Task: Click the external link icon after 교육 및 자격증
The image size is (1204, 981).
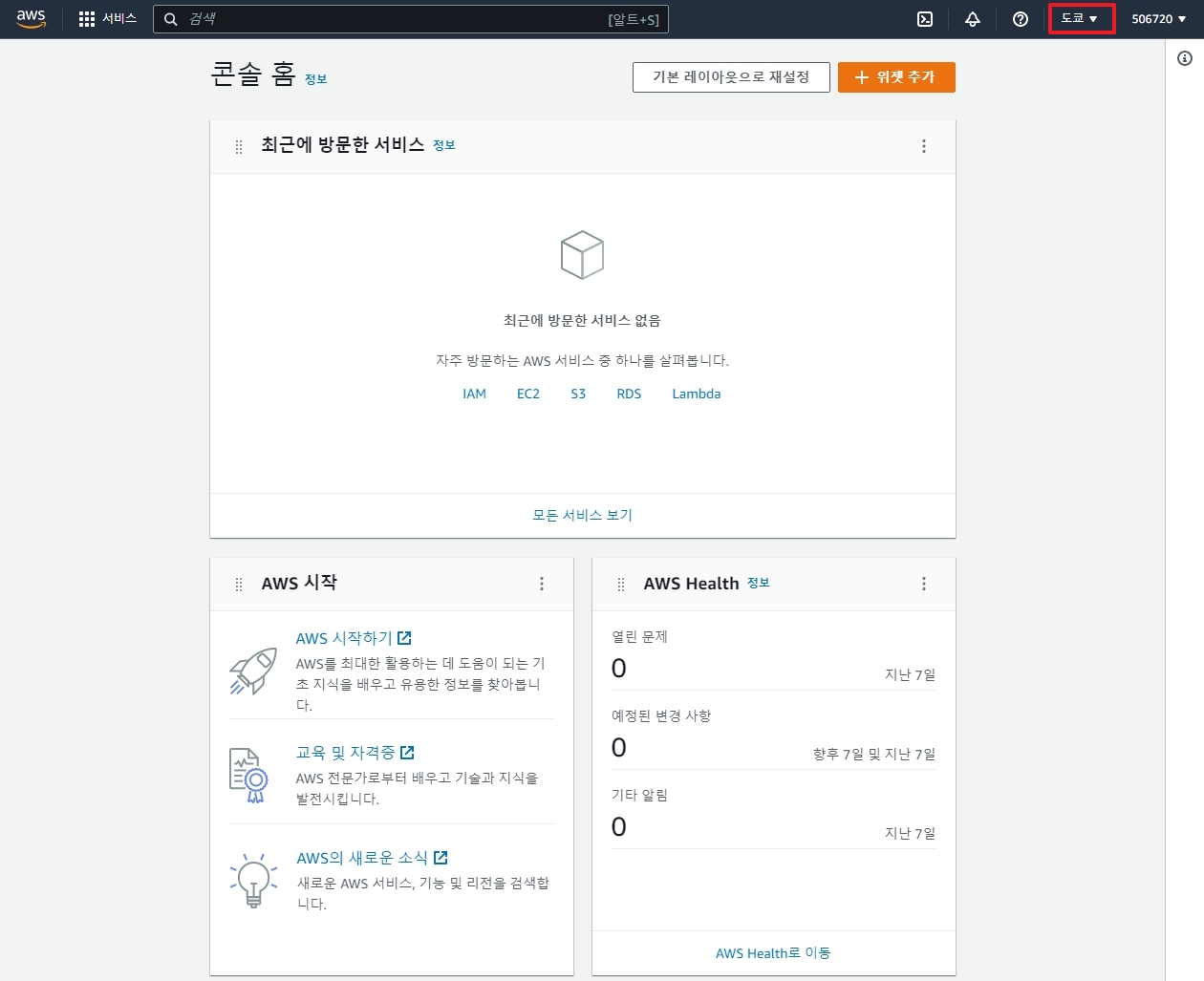Action: (407, 753)
